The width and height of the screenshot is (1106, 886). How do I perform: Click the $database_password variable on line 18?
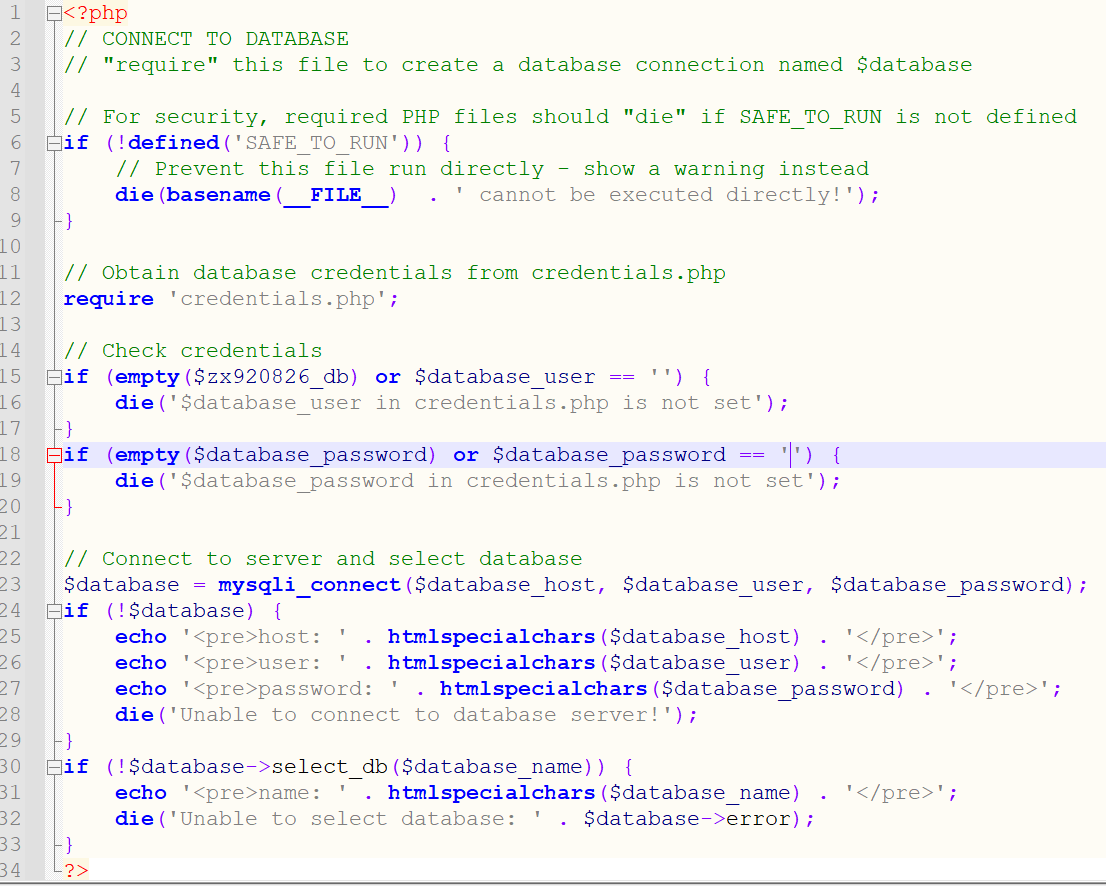[317, 454]
